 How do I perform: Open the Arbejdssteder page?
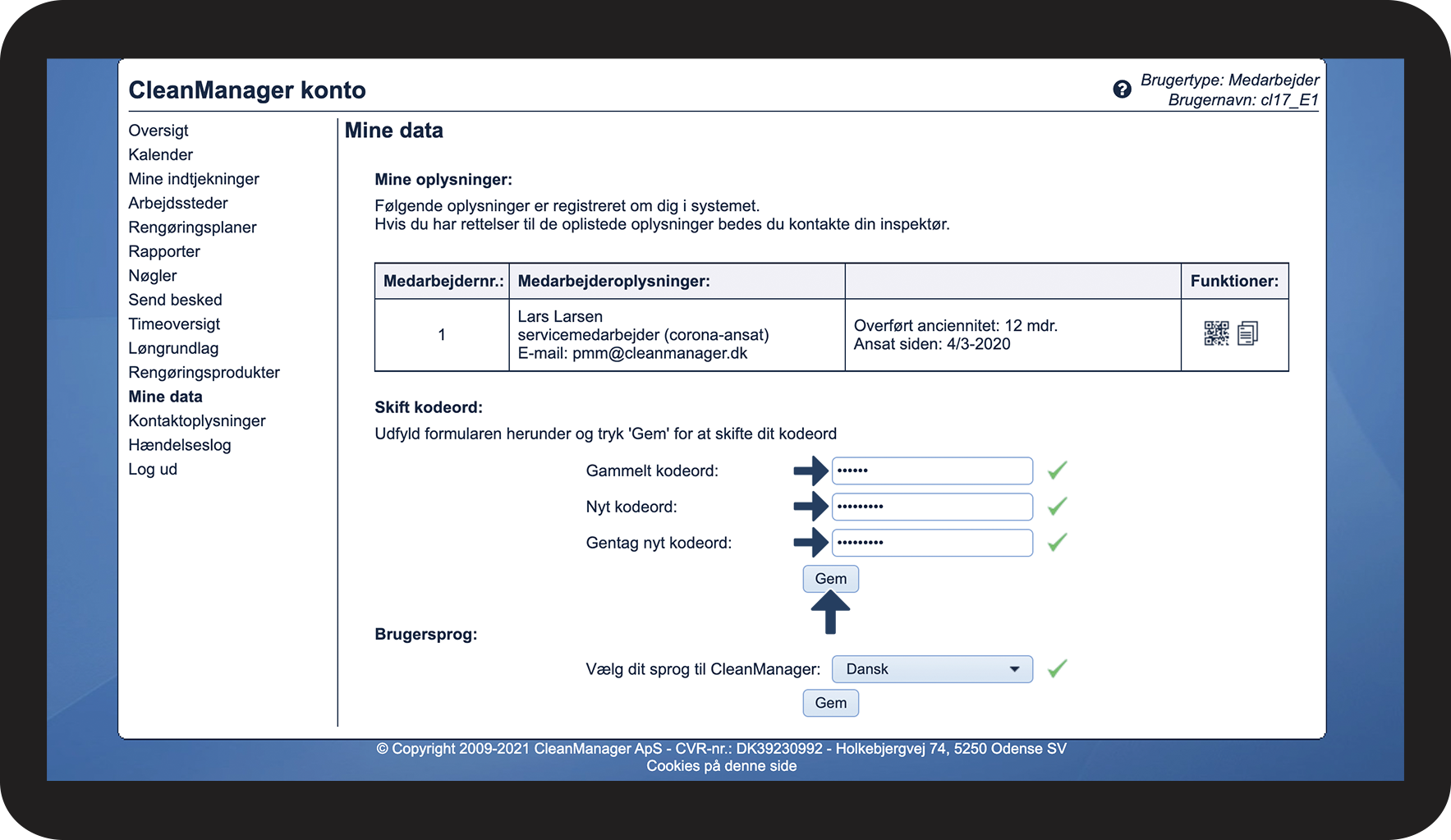tap(178, 203)
